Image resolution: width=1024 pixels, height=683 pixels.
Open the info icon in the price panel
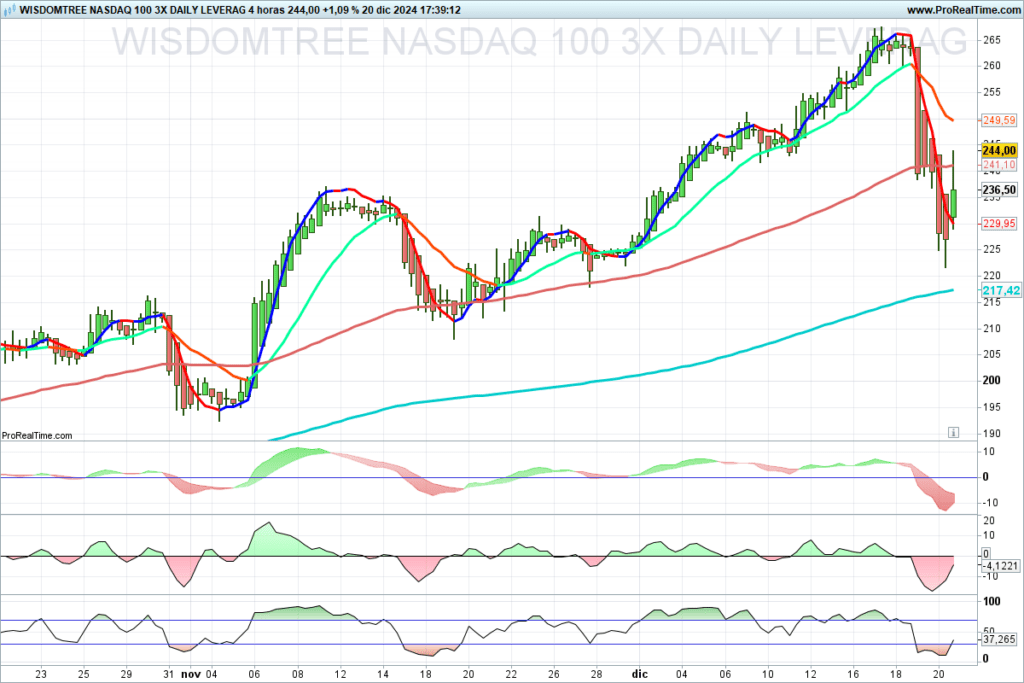click(953, 432)
